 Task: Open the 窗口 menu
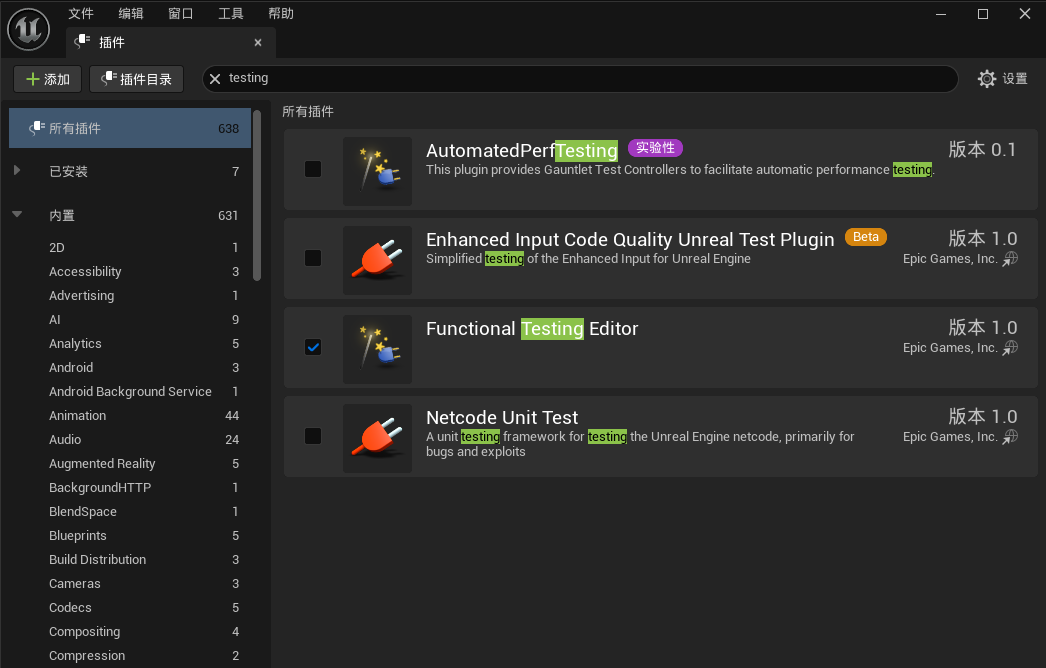coord(181,13)
